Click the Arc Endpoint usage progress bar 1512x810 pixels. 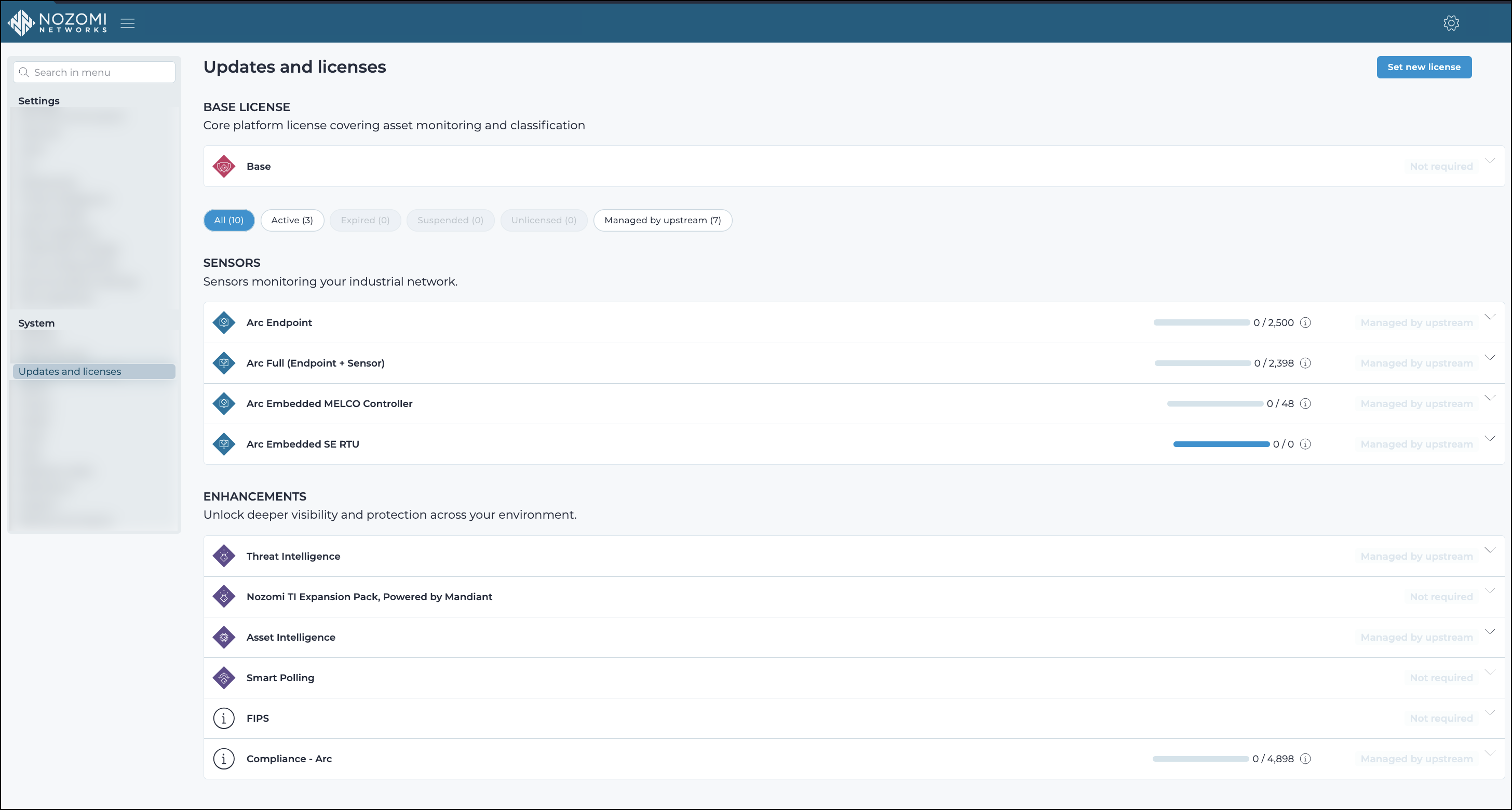point(1201,322)
